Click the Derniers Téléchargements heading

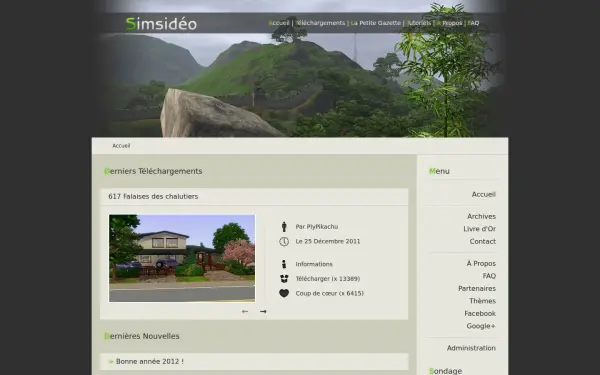(x=153, y=171)
